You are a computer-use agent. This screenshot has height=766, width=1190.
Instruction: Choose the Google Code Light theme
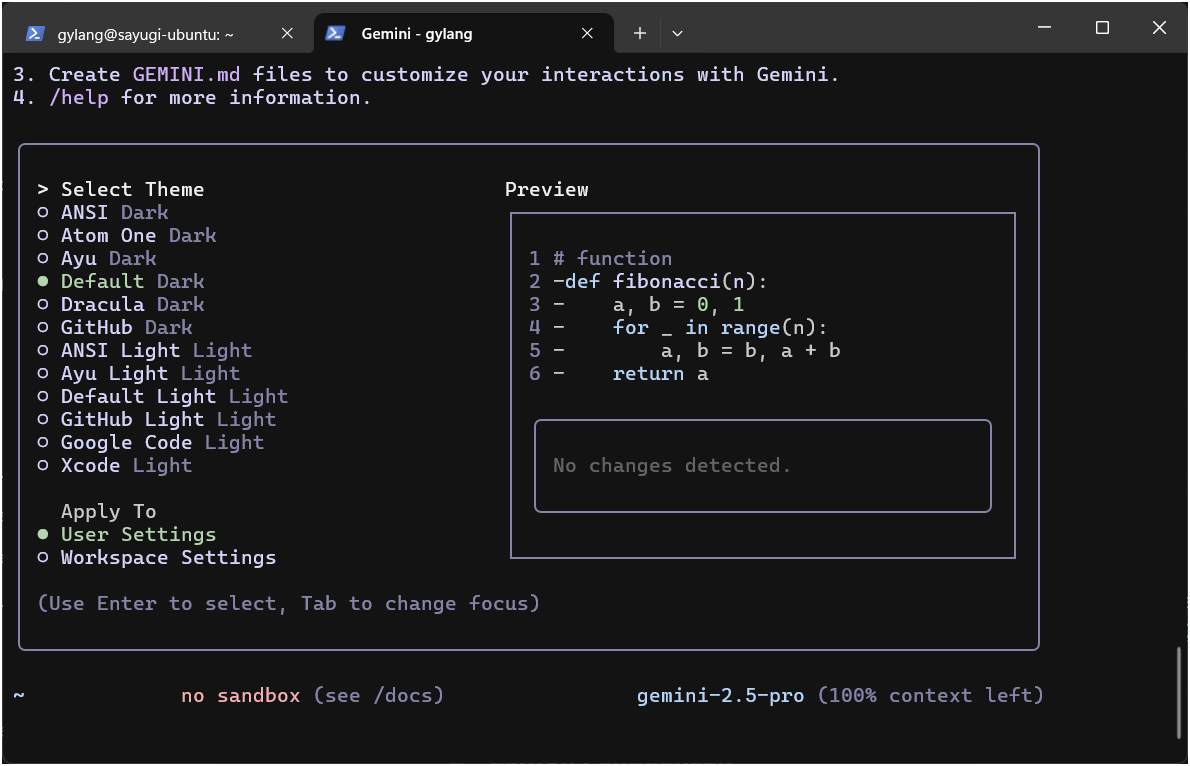(162, 442)
